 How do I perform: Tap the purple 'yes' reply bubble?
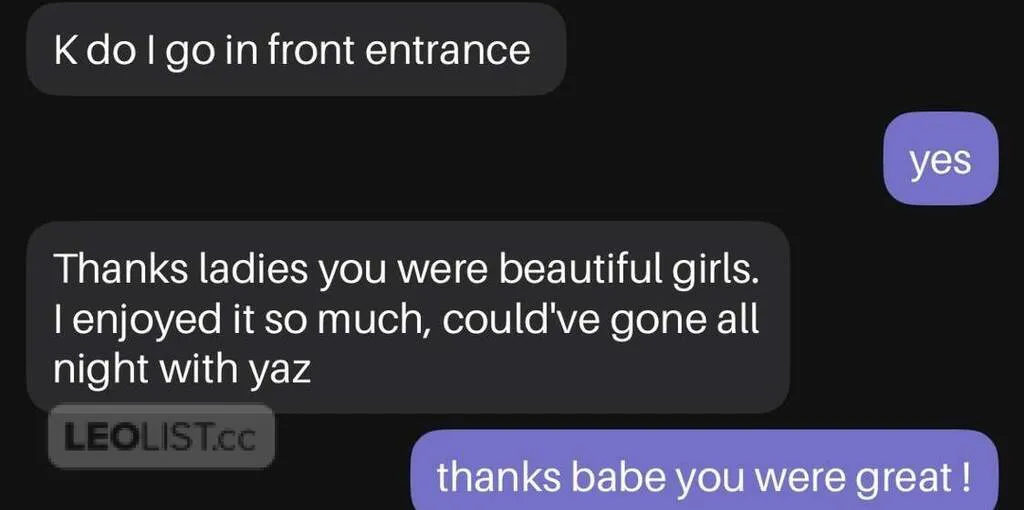coord(940,159)
